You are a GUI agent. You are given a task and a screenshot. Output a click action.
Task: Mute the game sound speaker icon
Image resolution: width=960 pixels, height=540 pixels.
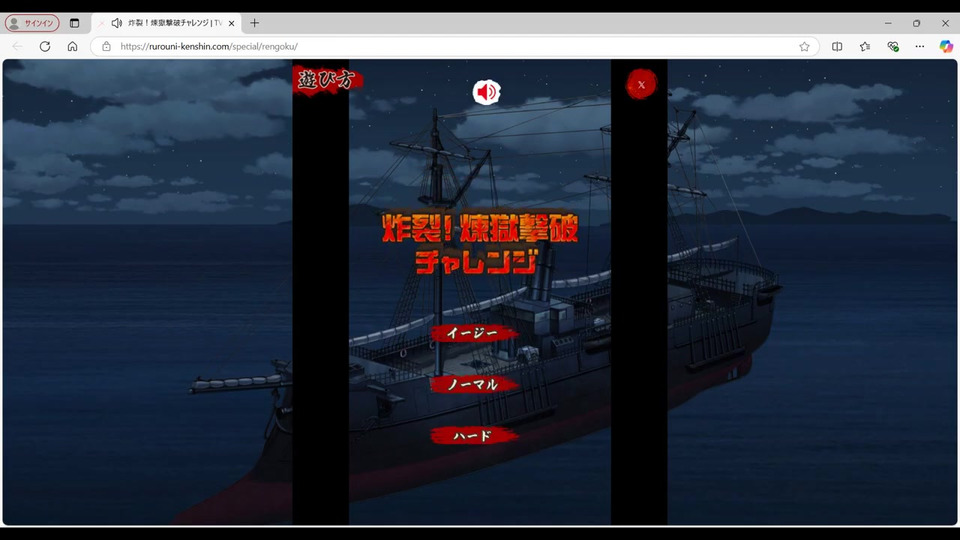pos(487,92)
